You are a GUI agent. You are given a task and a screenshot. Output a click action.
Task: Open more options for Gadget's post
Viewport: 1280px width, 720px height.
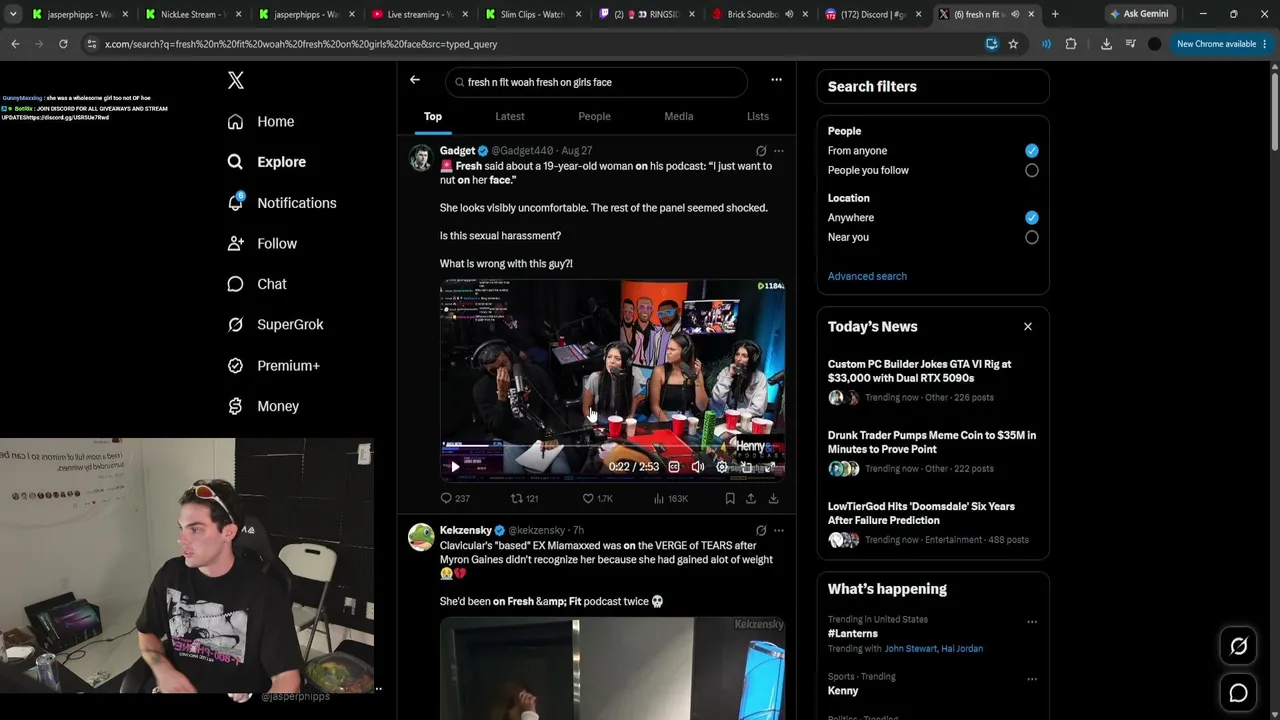[779, 151]
